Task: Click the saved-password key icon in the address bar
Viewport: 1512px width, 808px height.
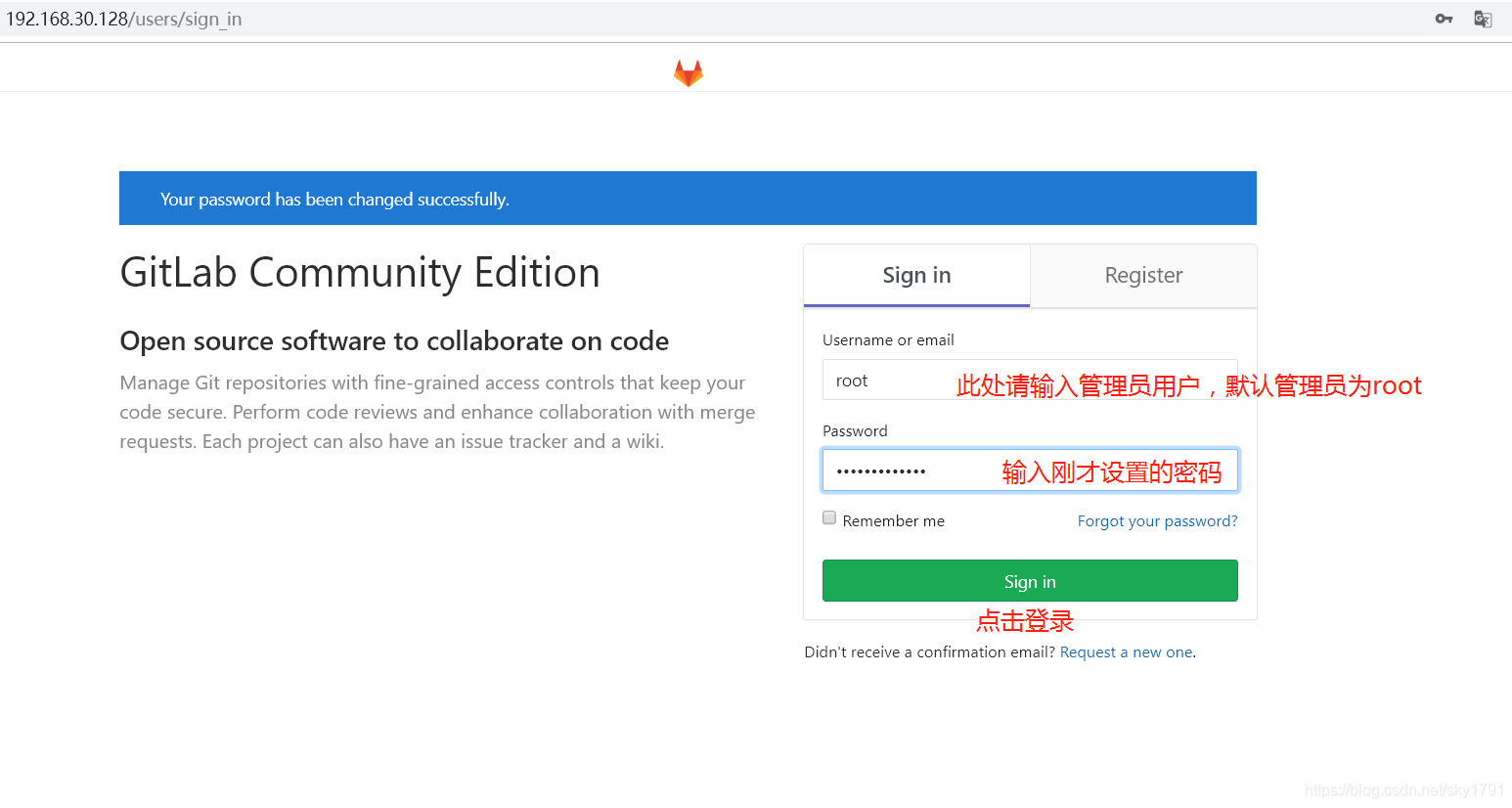Action: (1444, 19)
